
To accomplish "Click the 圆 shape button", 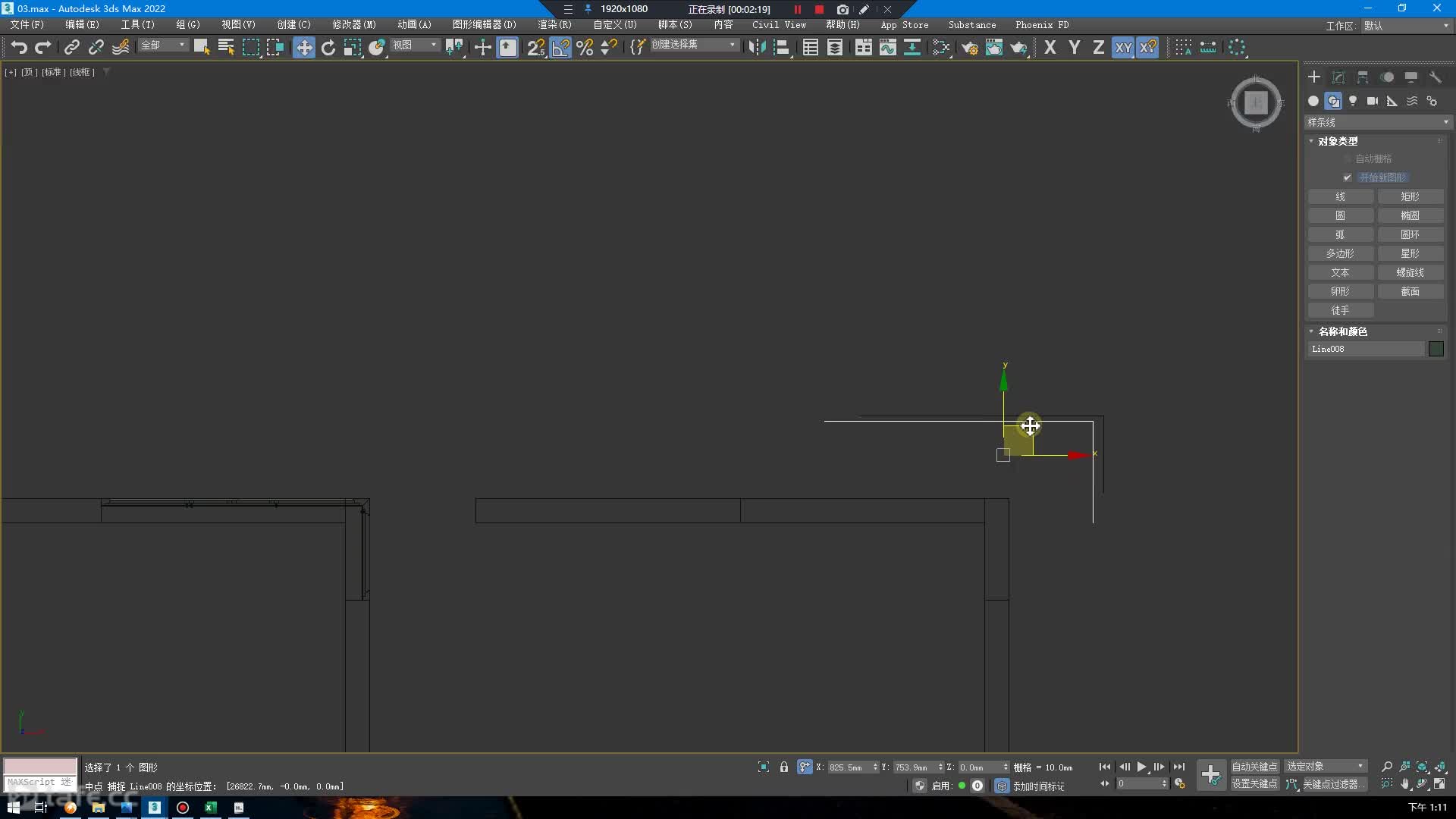I will (1341, 215).
